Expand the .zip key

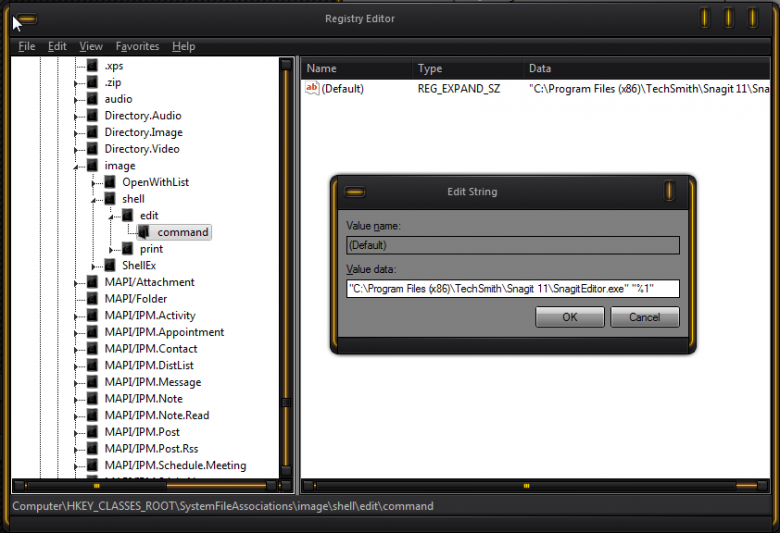(76, 84)
